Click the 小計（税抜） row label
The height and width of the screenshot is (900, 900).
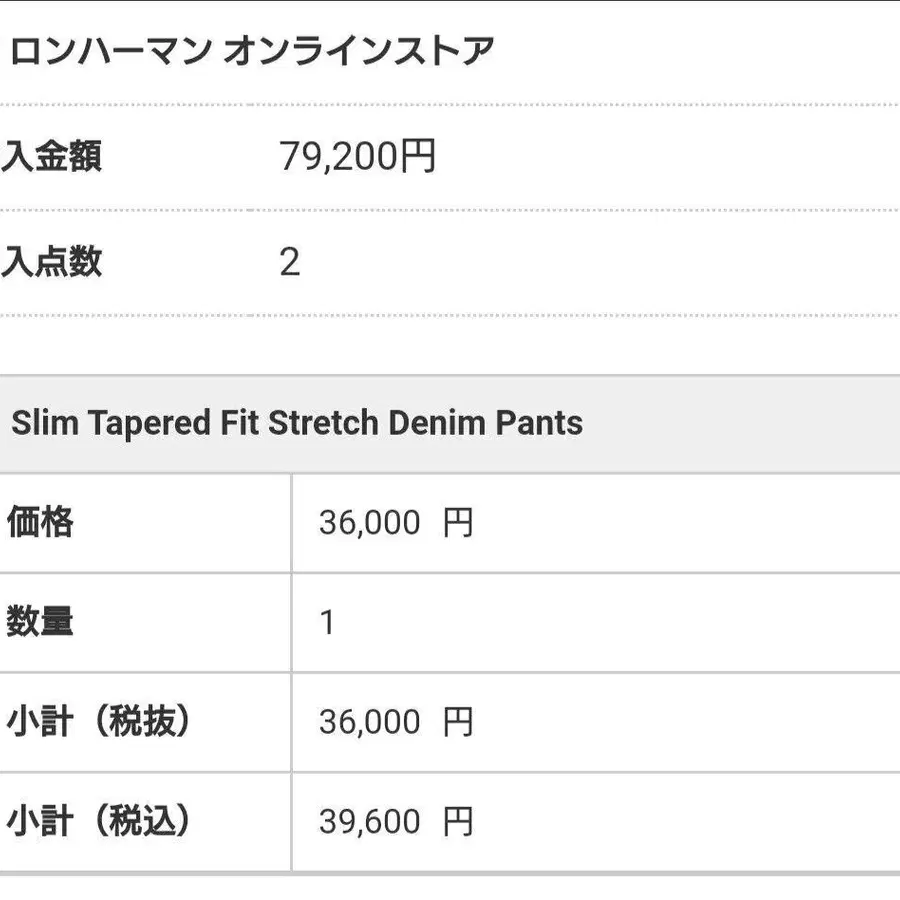point(99,722)
